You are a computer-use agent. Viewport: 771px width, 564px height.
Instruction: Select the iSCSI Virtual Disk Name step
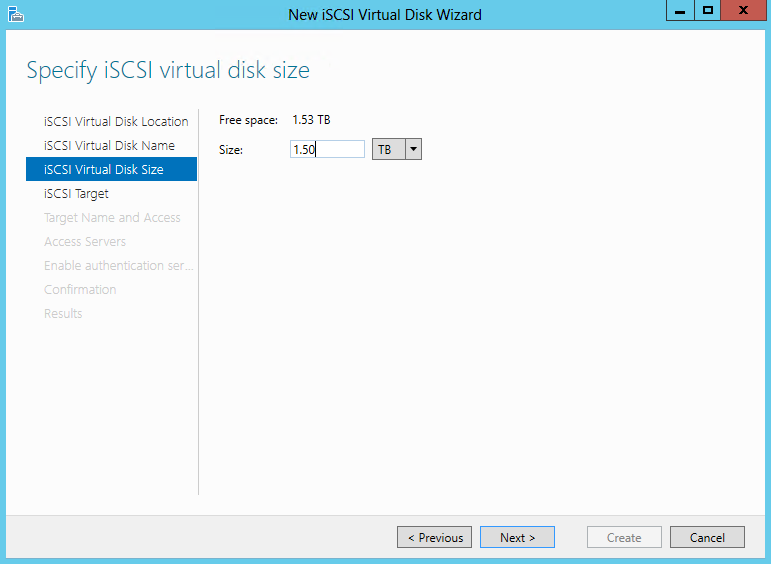pyautogui.click(x=109, y=145)
